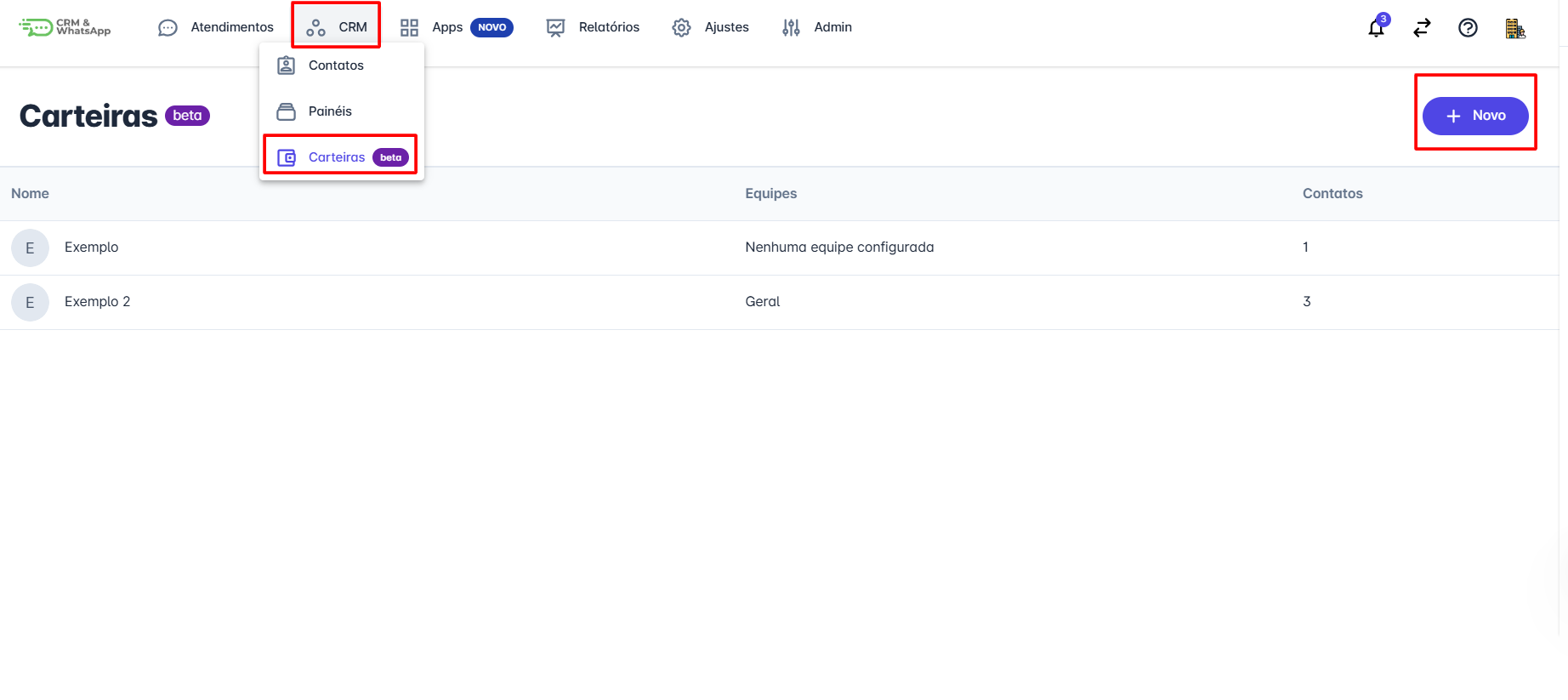Click the Nome column header

tap(30, 194)
